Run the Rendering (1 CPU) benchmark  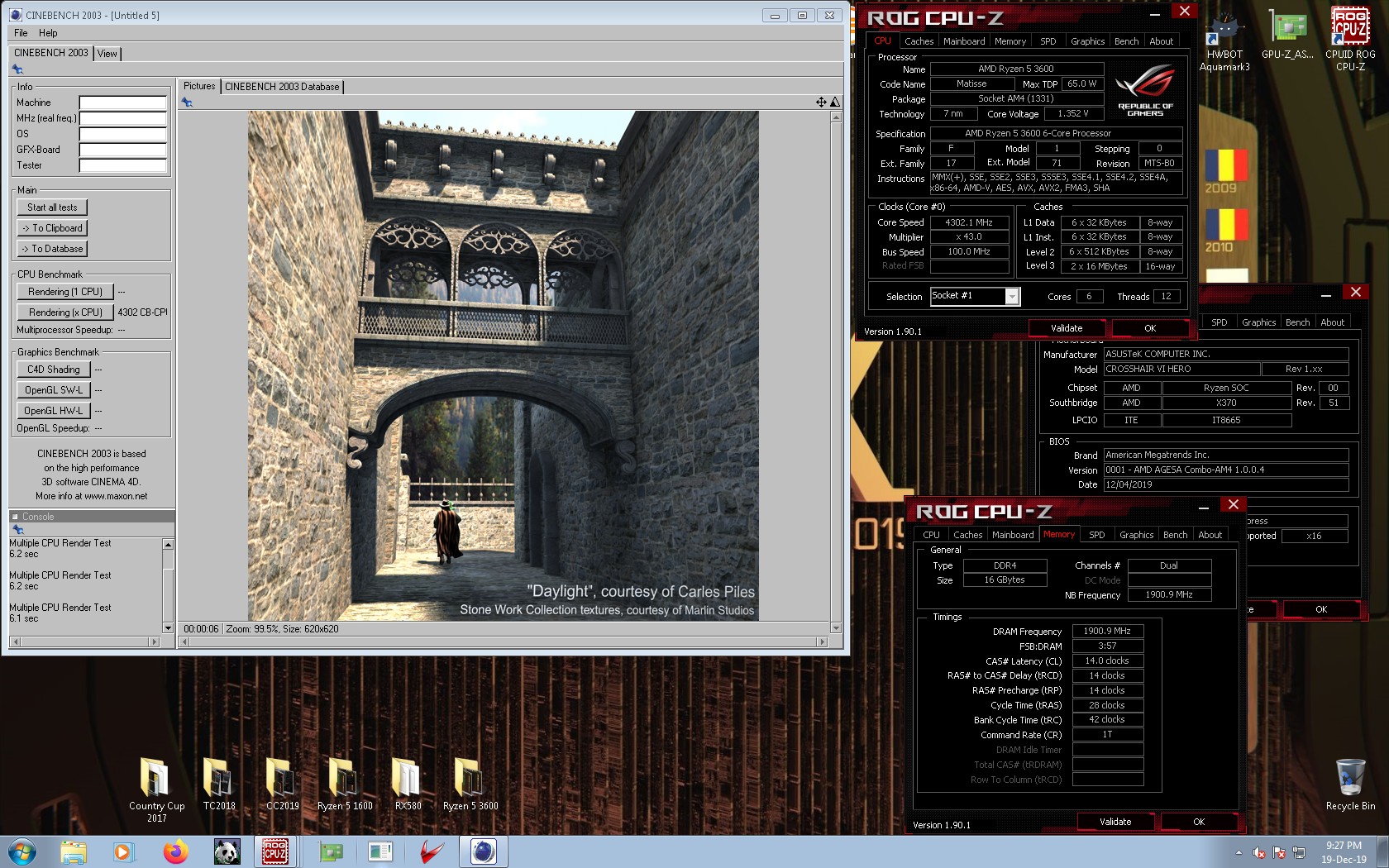click(x=65, y=292)
